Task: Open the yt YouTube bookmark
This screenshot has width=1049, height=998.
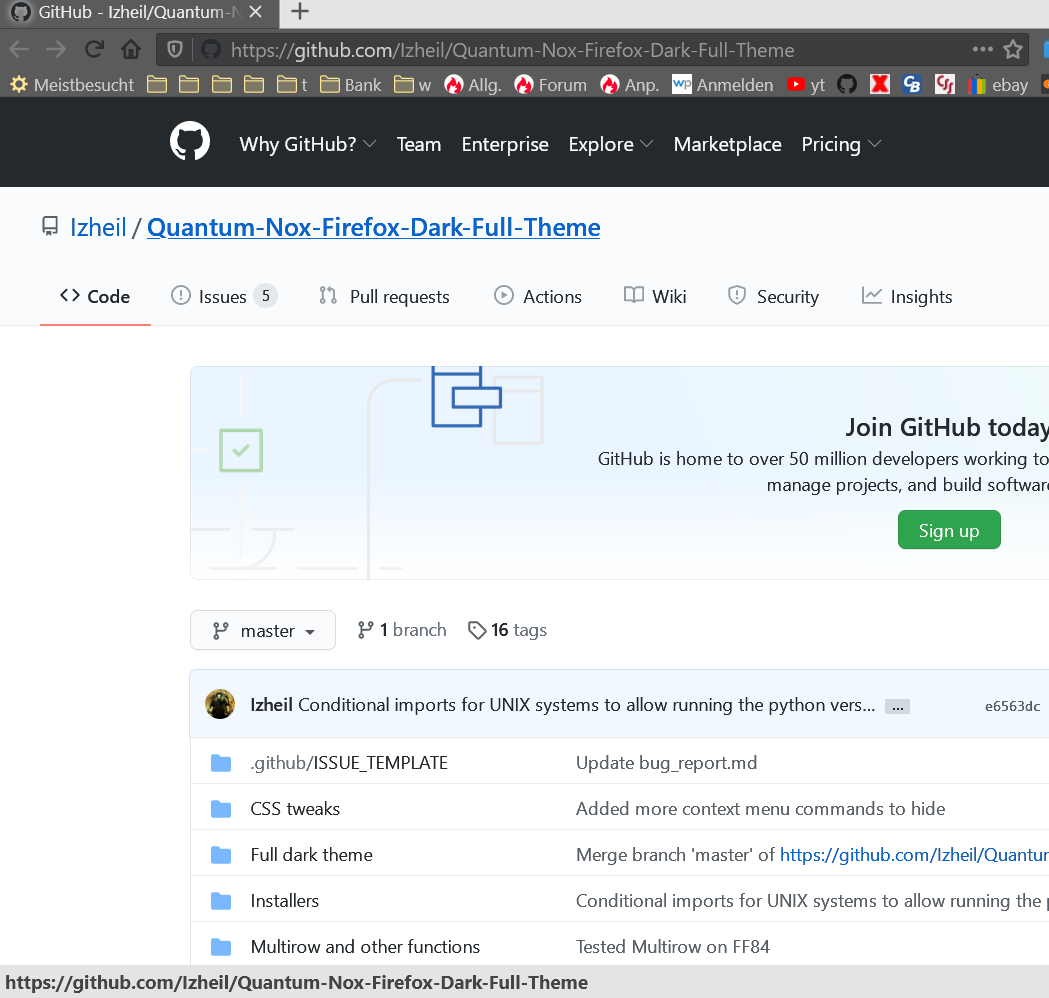Action: [805, 85]
